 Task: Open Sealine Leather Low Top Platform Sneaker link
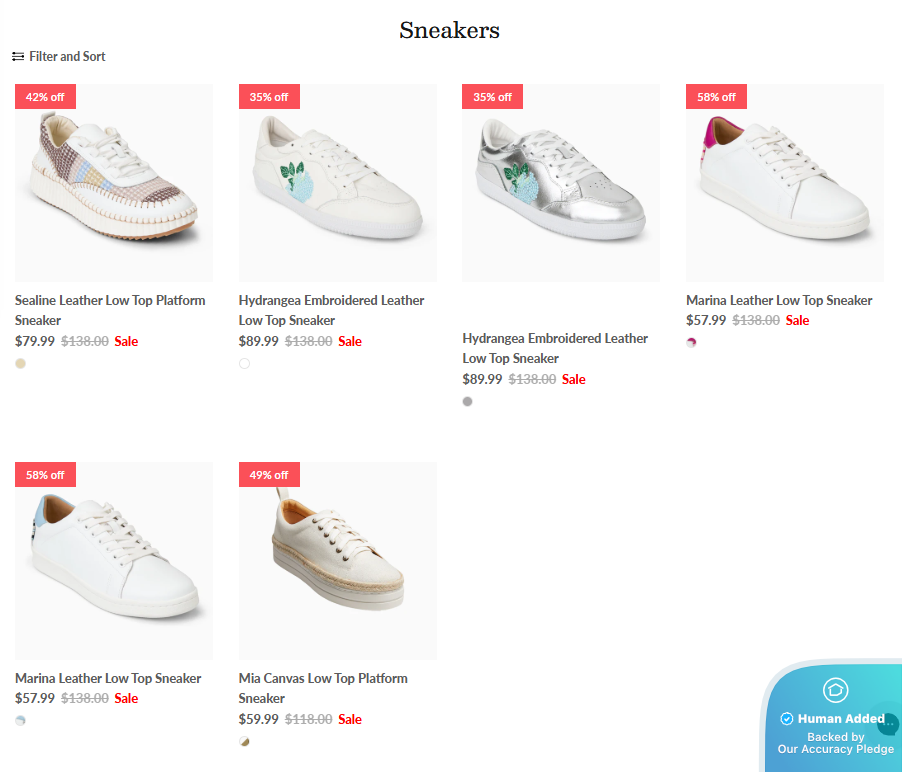coord(110,310)
